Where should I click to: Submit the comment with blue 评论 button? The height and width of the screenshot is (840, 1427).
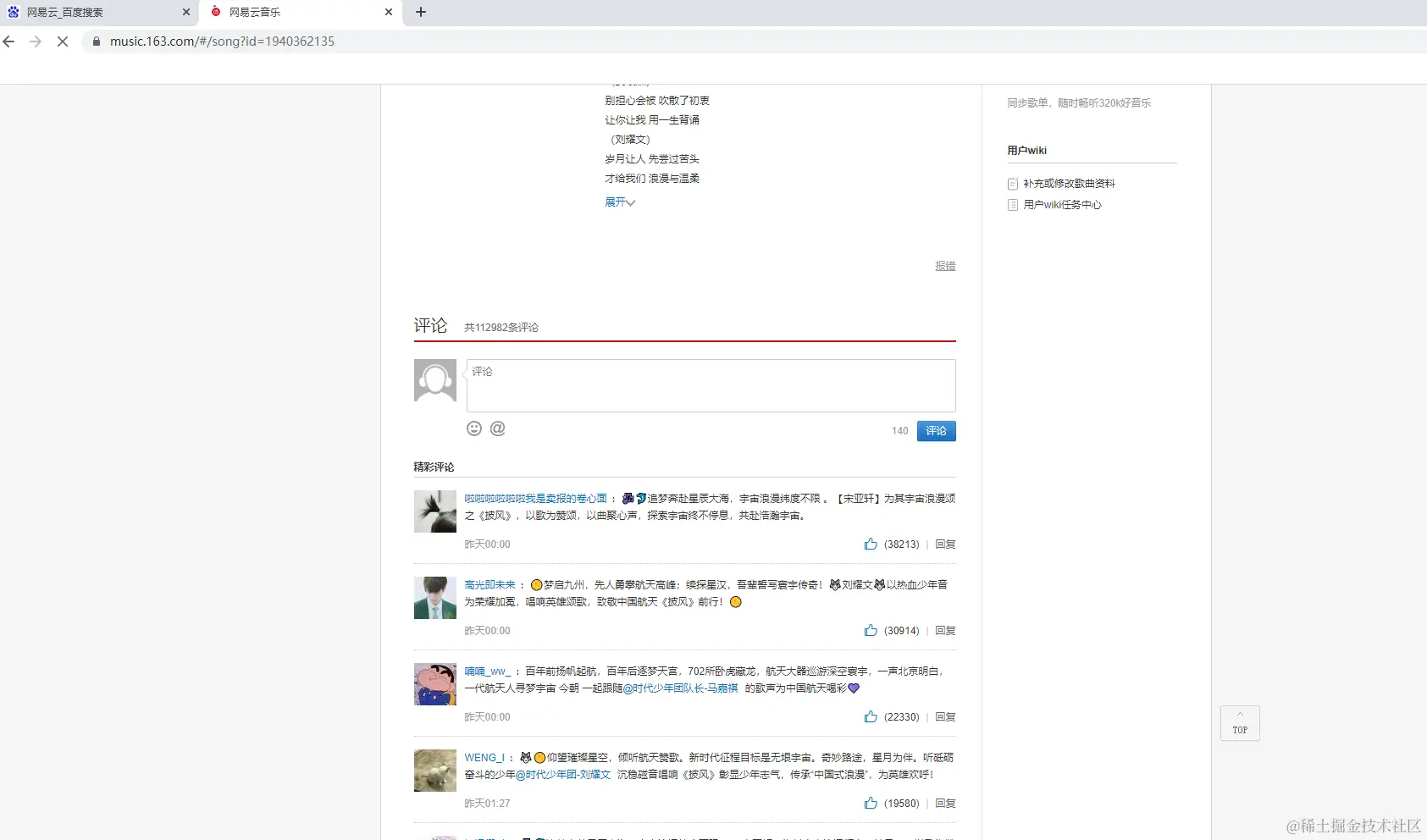(937, 431)
